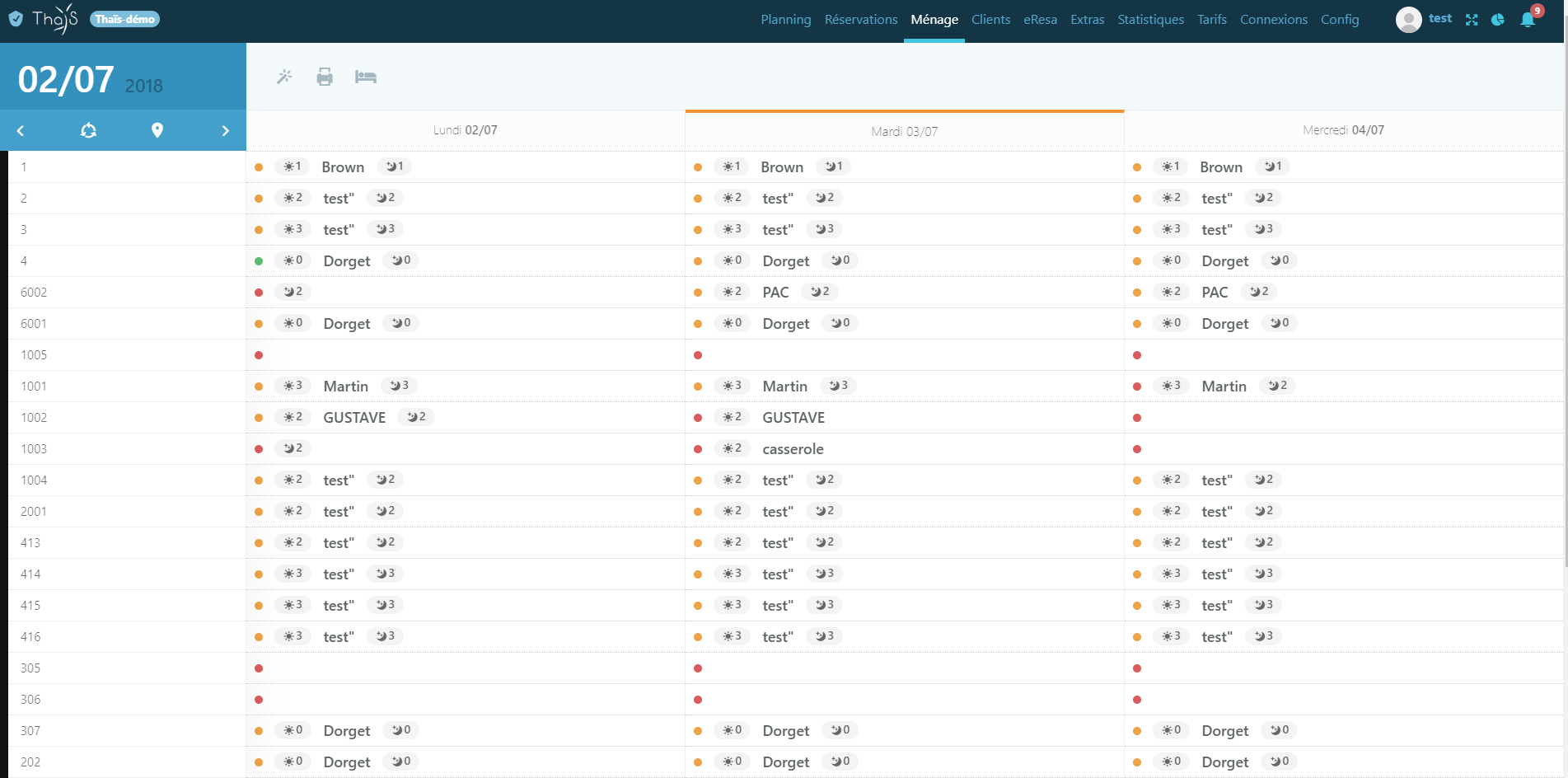Open the eResa menu
1568x778 pixels.
(x=1040, y=19)
